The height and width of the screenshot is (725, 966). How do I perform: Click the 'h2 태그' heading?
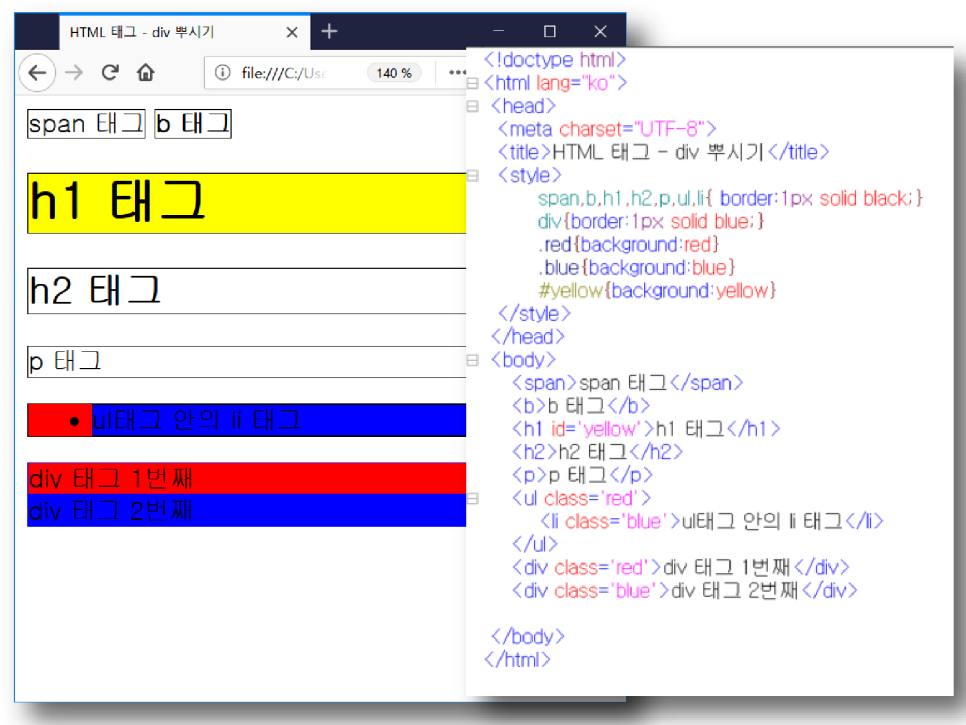point(246,291)
